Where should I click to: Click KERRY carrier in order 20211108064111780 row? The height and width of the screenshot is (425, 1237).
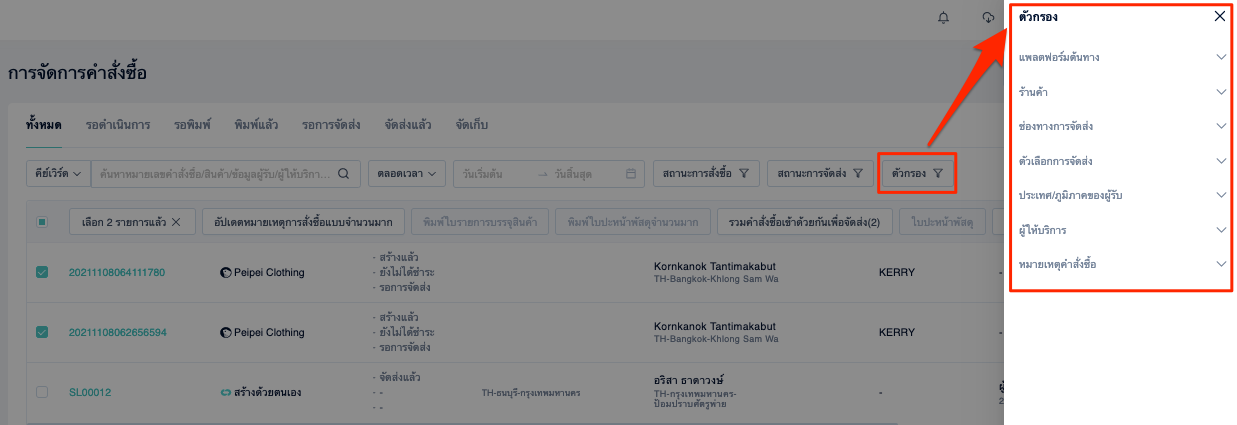tap(896, 272)
